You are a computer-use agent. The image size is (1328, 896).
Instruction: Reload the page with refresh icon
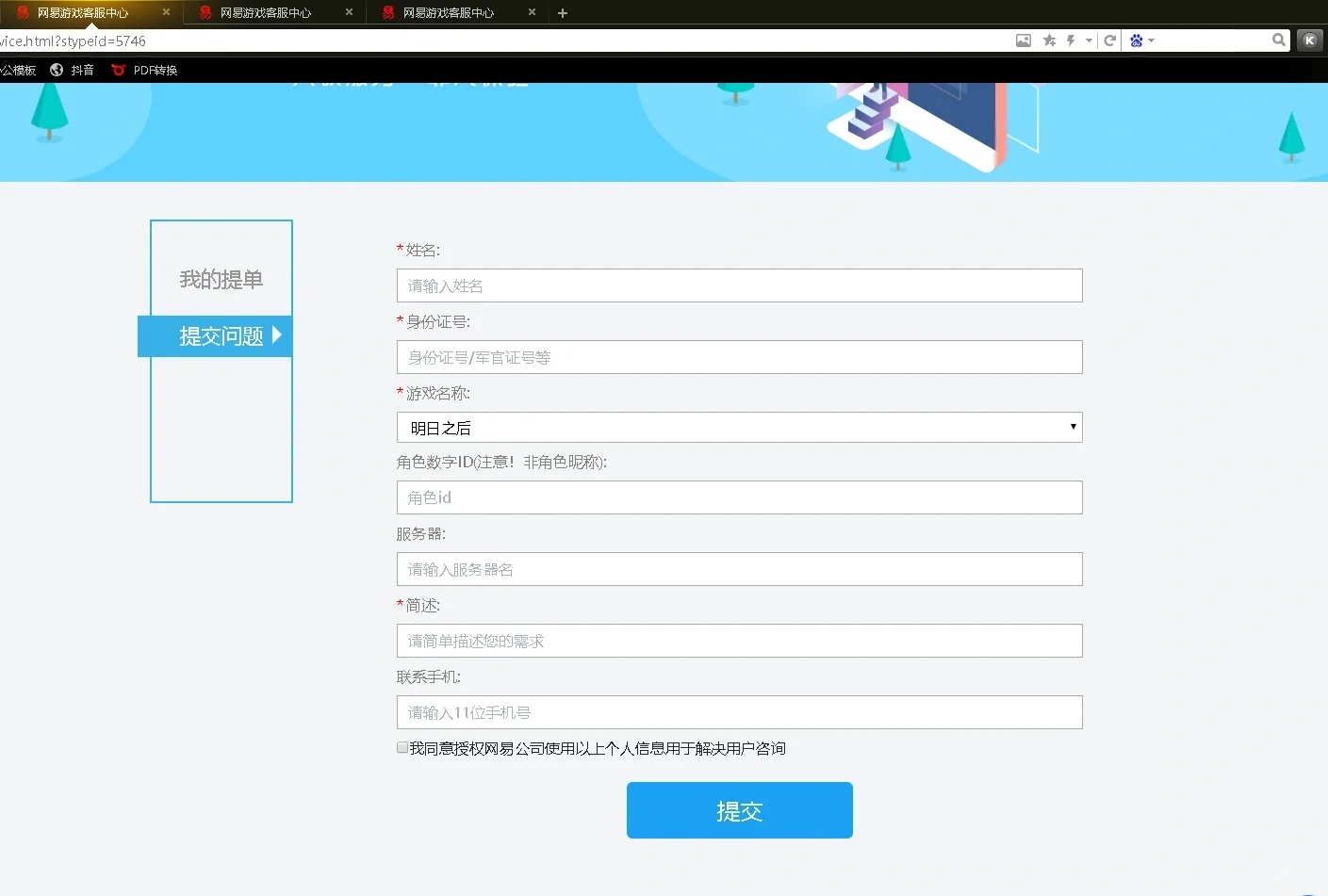[x=1110, y=41]
